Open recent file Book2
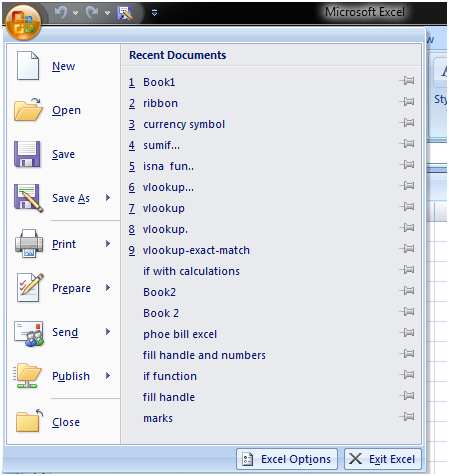Viewport: 449px width, 476px height. (159, 292)
